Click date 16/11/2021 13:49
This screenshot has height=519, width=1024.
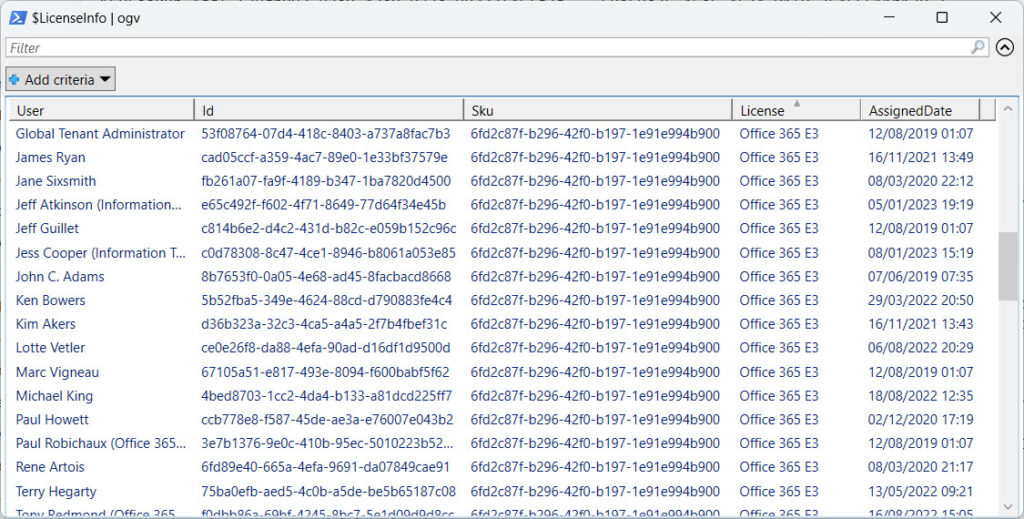point(920,157)
